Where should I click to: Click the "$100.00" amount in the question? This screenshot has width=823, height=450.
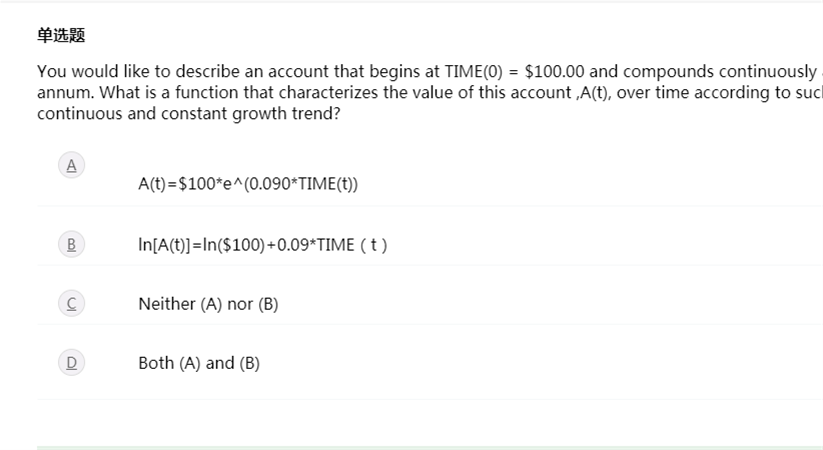tap(554, 71)
